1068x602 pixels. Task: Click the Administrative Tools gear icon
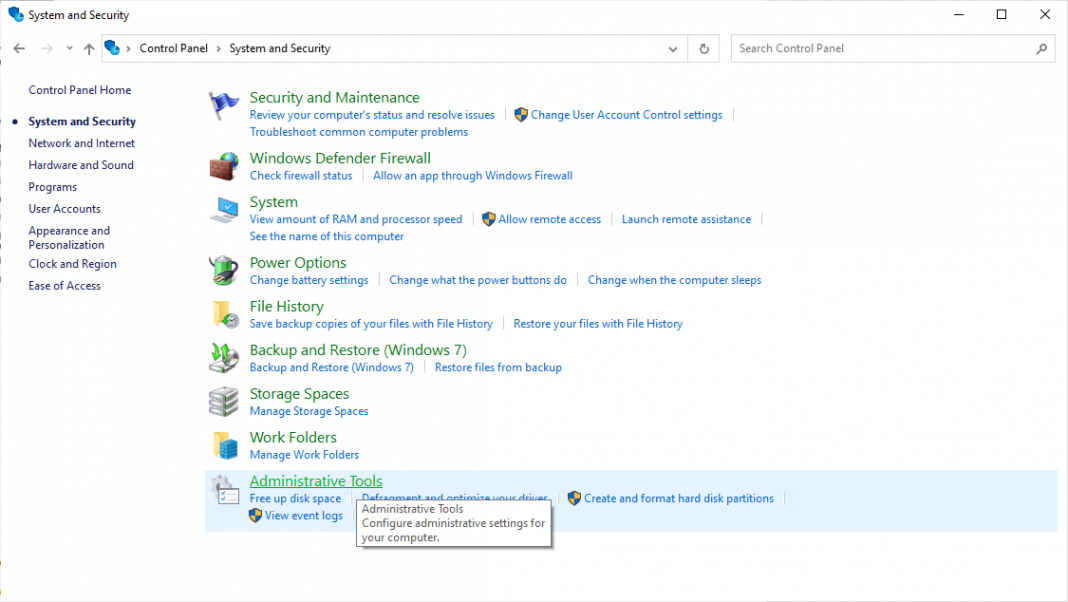pos(224,490)
